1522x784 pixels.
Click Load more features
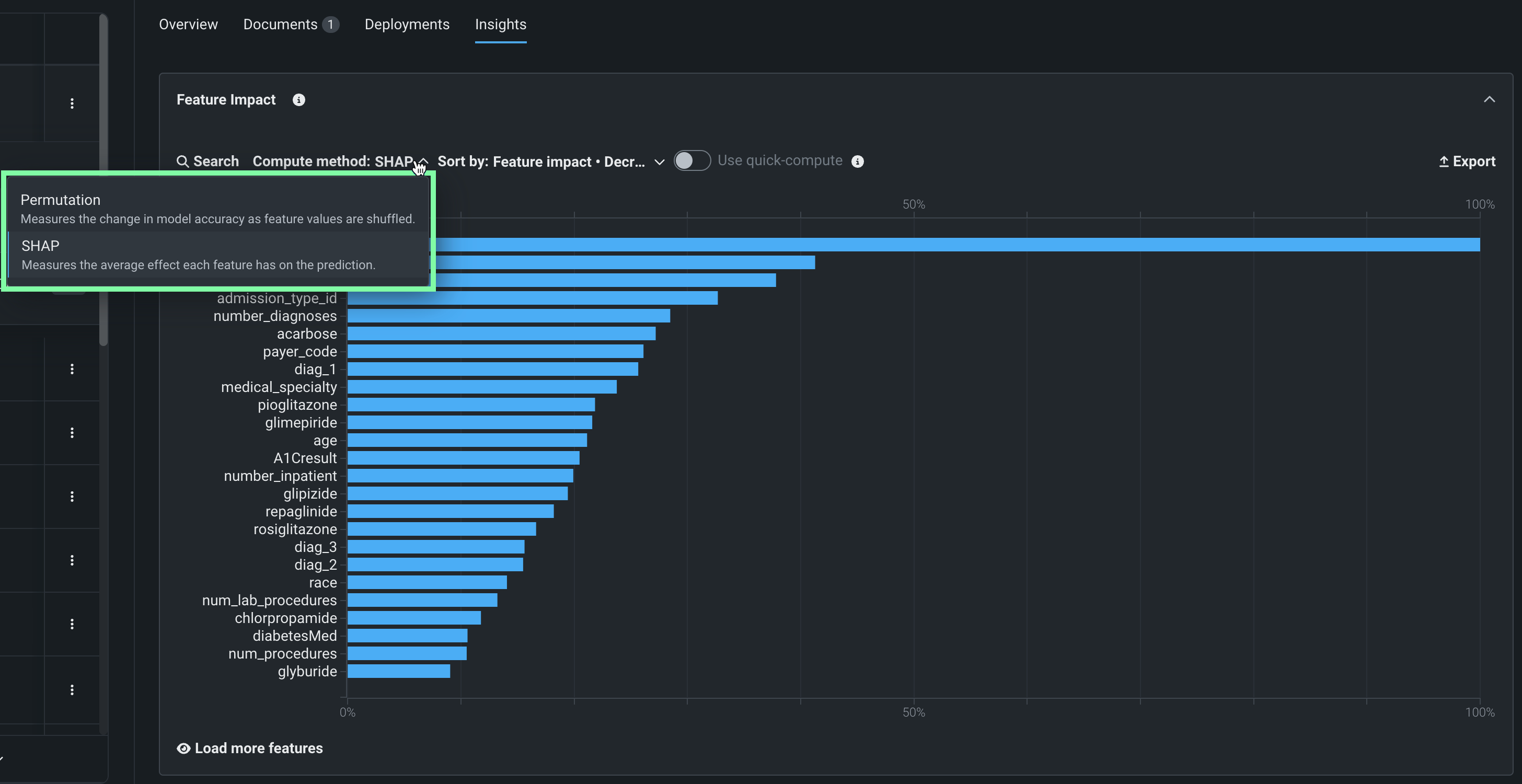click(258, 748)
